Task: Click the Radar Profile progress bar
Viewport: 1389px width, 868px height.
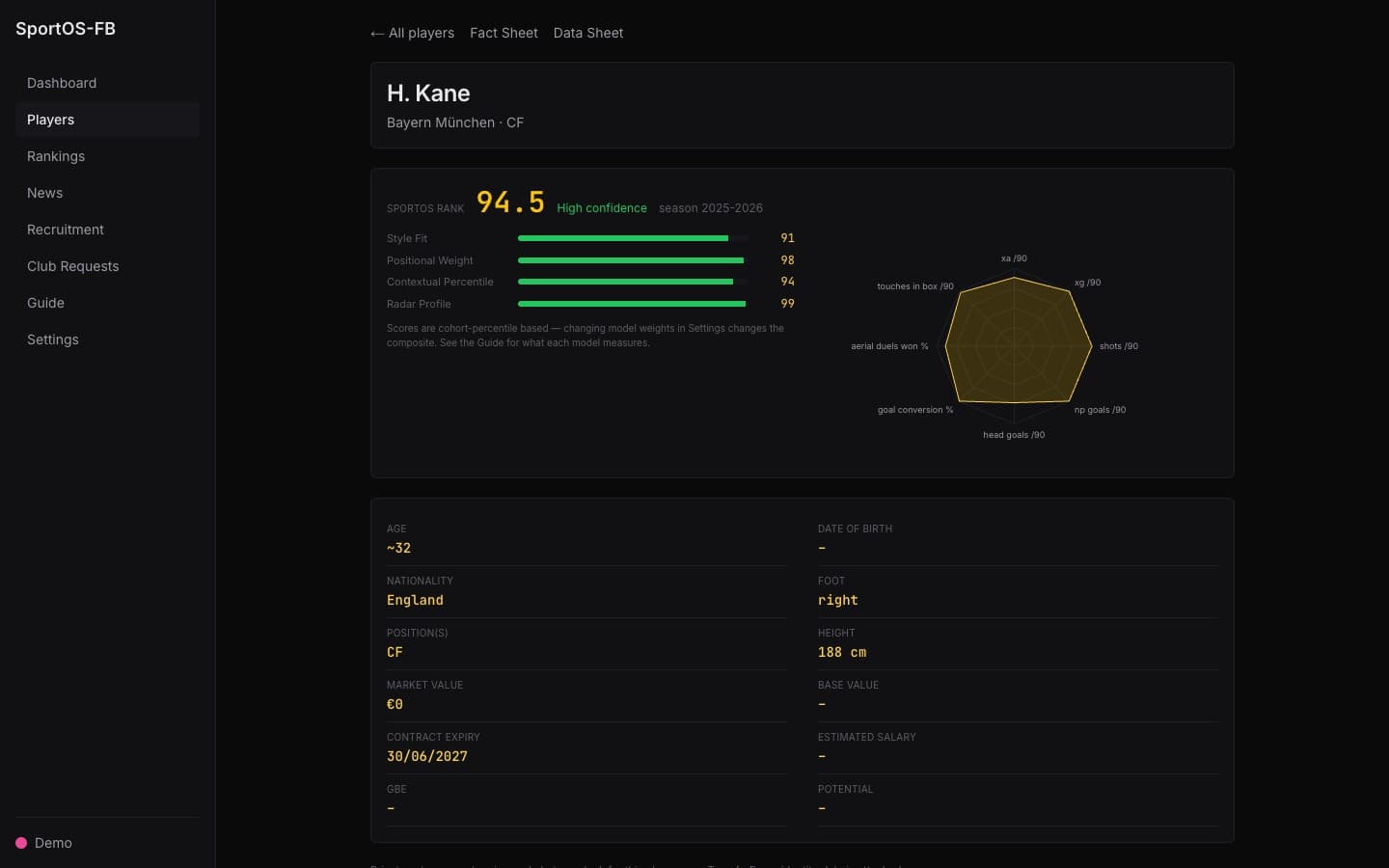Action: [x=633, y=304]
